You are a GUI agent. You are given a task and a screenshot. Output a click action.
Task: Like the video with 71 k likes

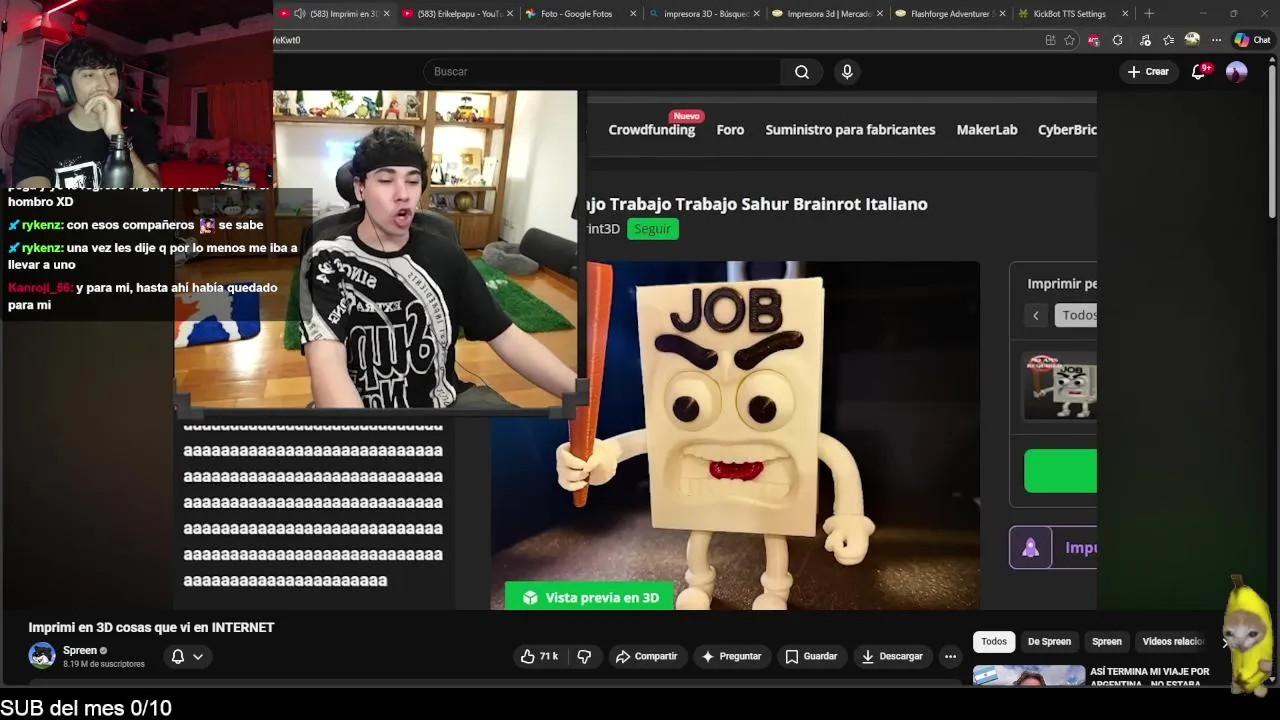[538, 656]
